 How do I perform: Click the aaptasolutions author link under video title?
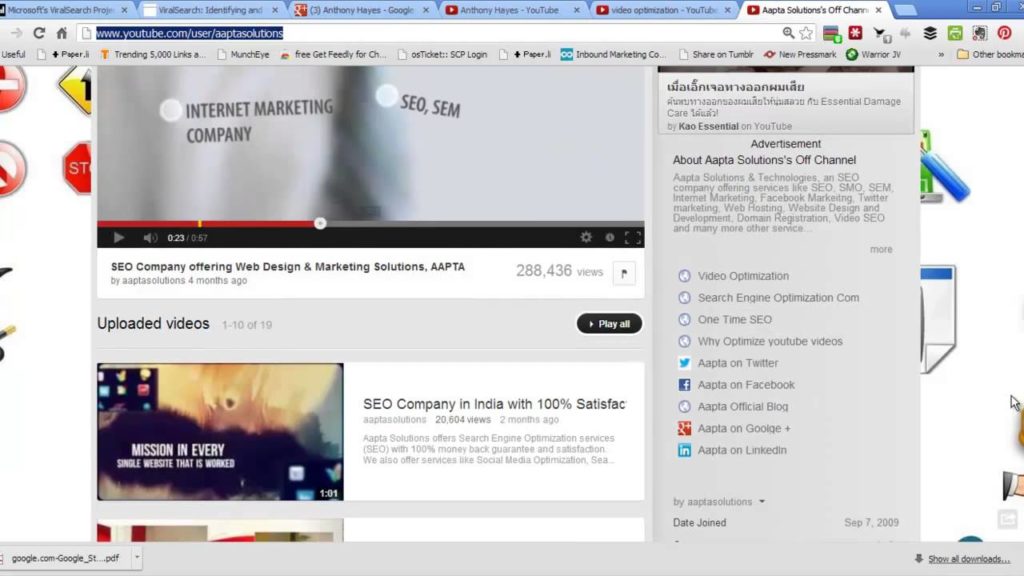(153, 280)
